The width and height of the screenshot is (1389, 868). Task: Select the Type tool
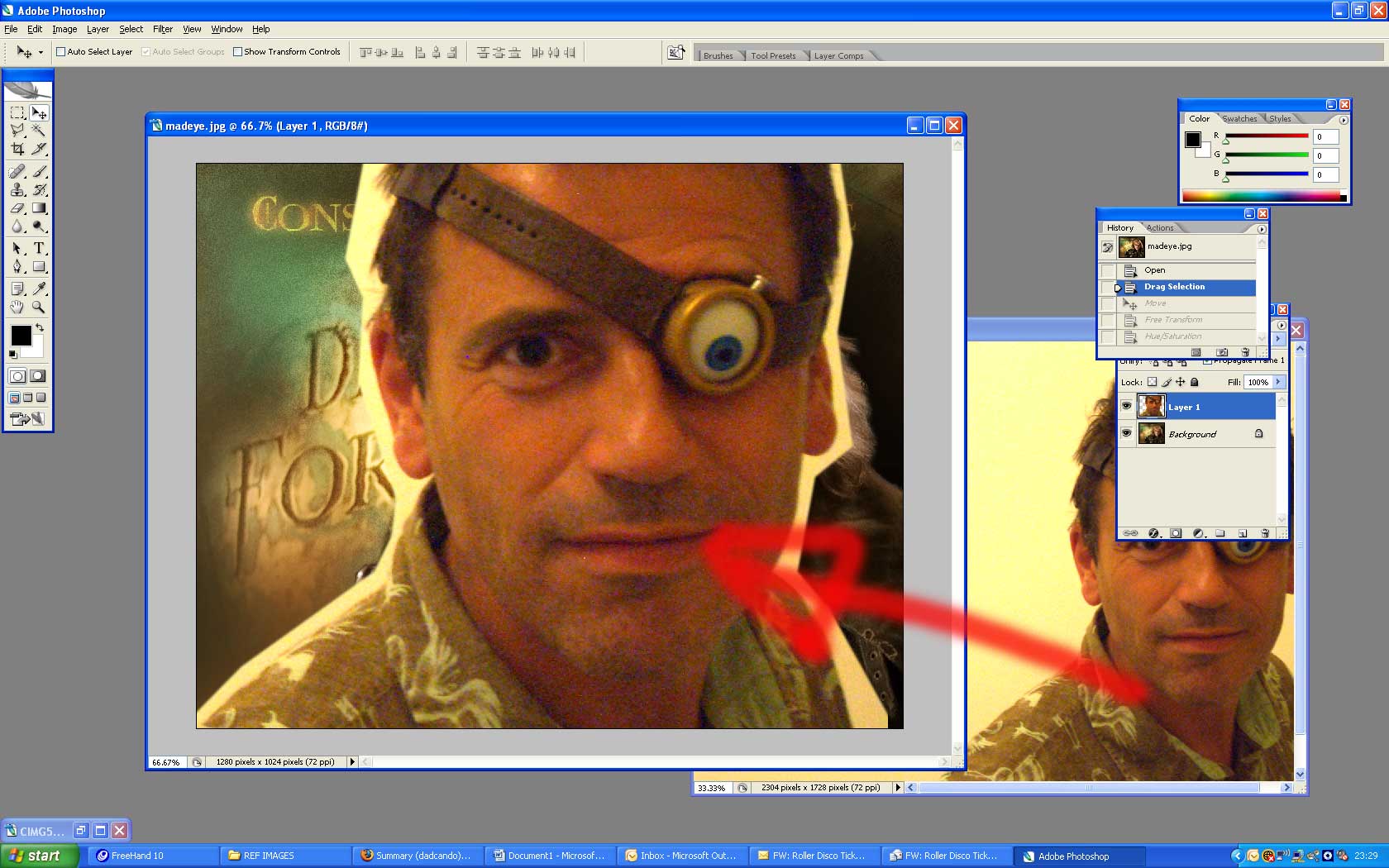pyautogui.click(x=39, y=248)
